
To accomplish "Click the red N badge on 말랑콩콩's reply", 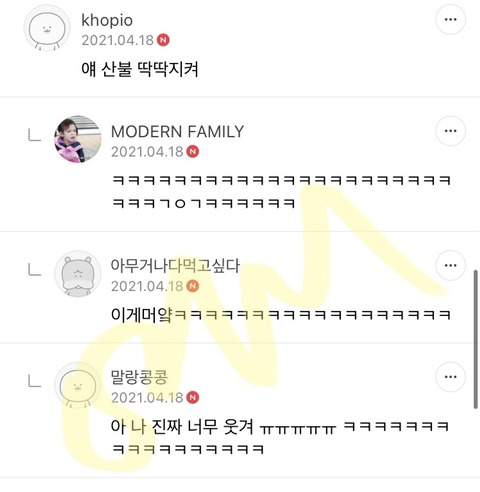I will 193,397.
